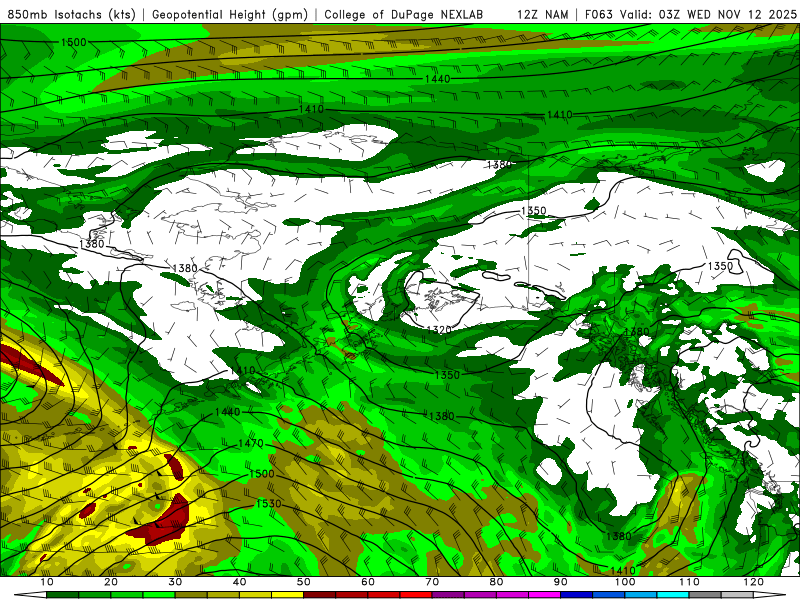This screenshot has width=800, height=600.
Task: Click the color bar tick label 110
Action: point(689,582)
